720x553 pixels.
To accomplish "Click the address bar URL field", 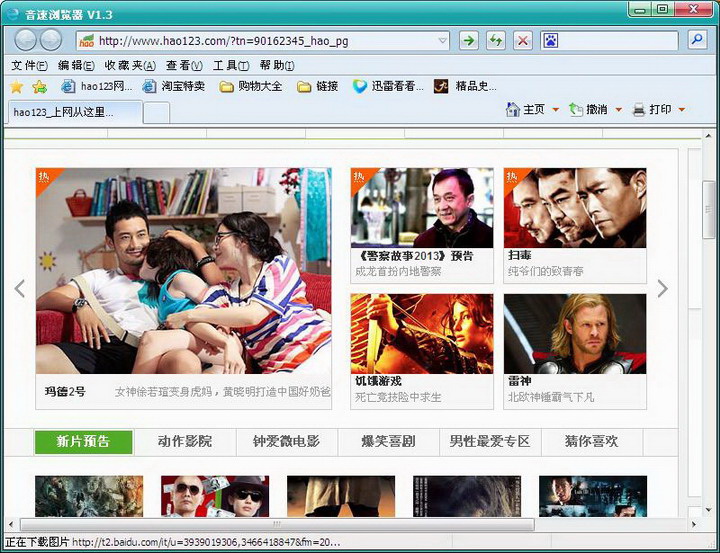I will [262, 41].
